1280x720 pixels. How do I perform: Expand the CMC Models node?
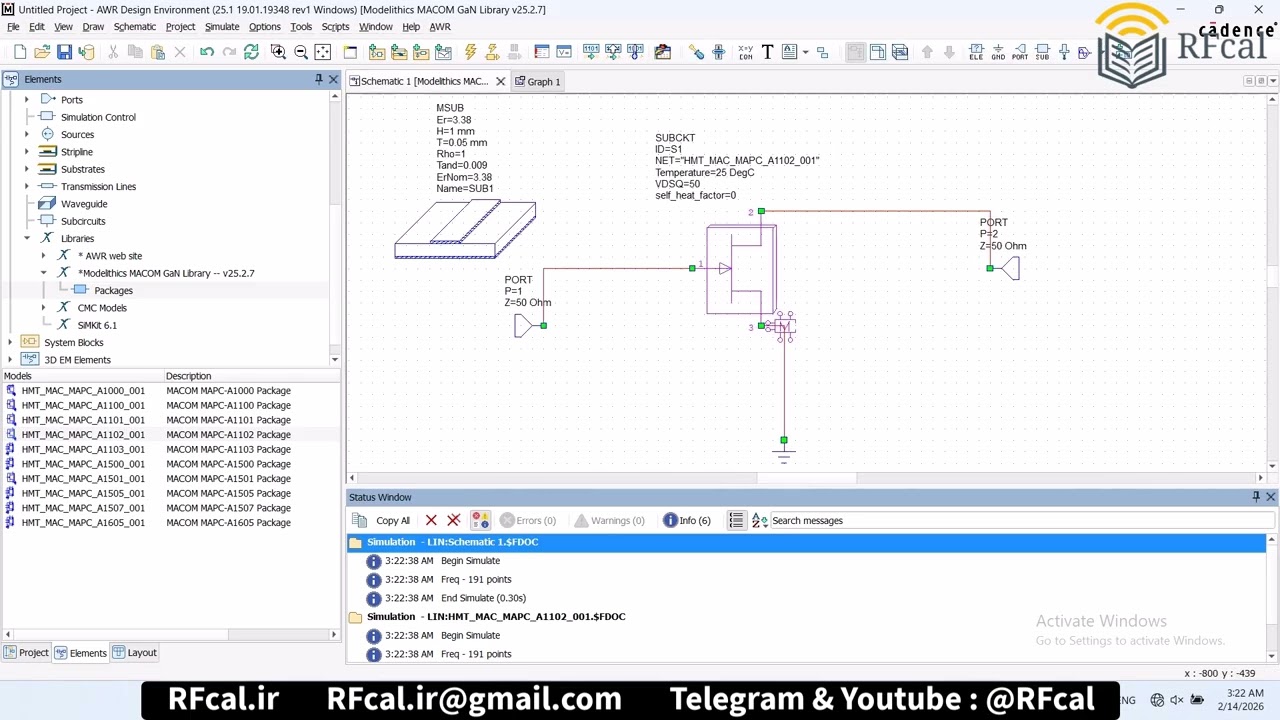43,308
